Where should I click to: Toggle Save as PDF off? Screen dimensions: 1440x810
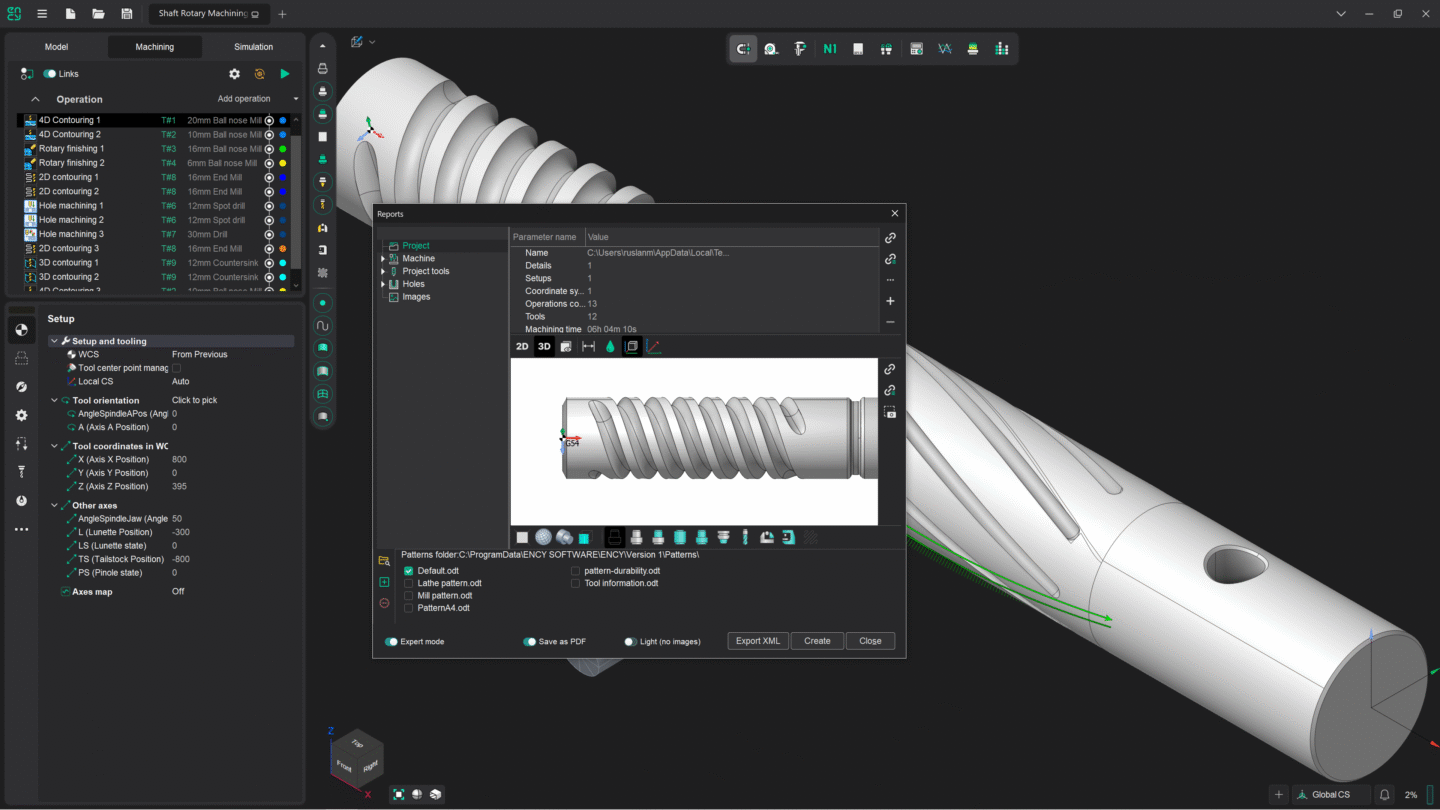click(x=529, y=641)
